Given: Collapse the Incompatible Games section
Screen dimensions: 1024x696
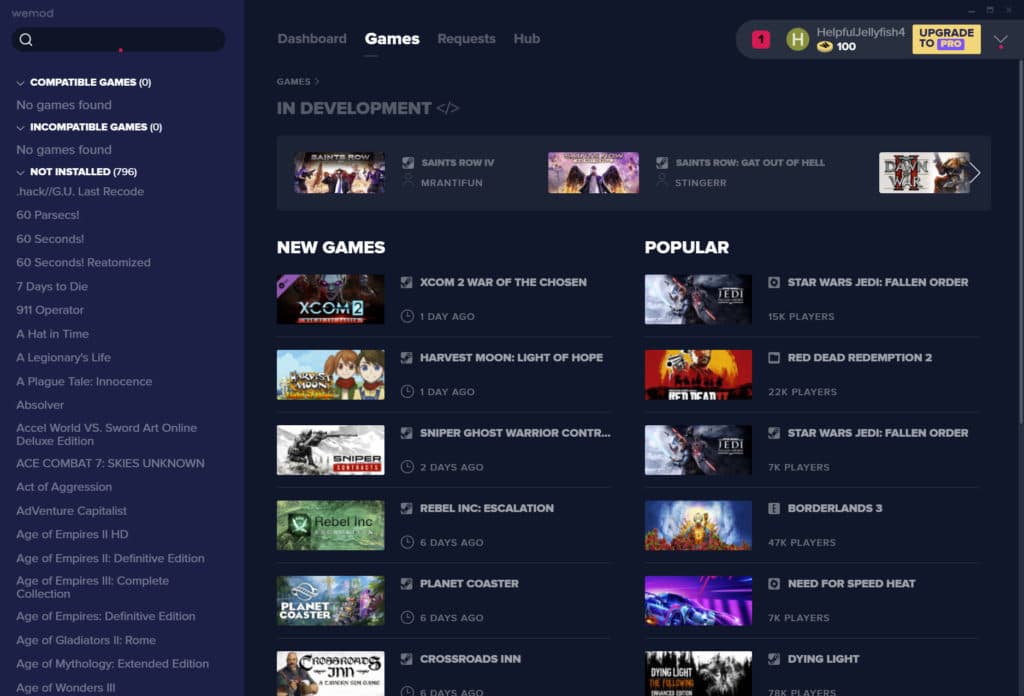Looking at the screenshot, I should coord(20,128).
